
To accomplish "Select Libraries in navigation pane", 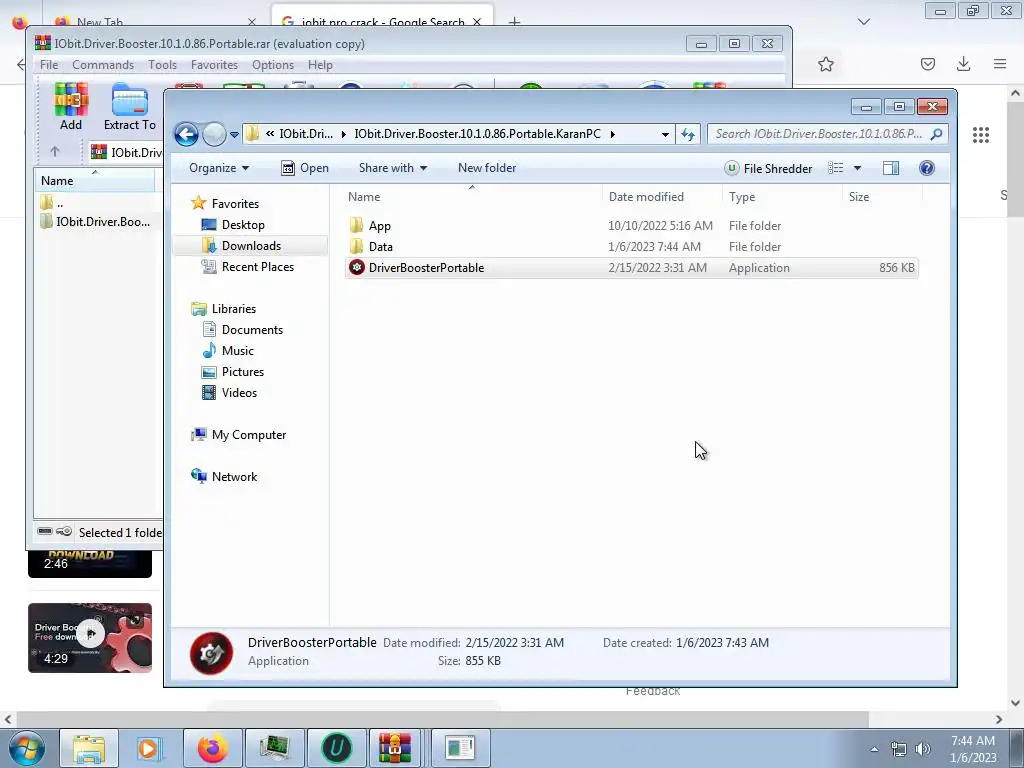I will pos(224,309).
